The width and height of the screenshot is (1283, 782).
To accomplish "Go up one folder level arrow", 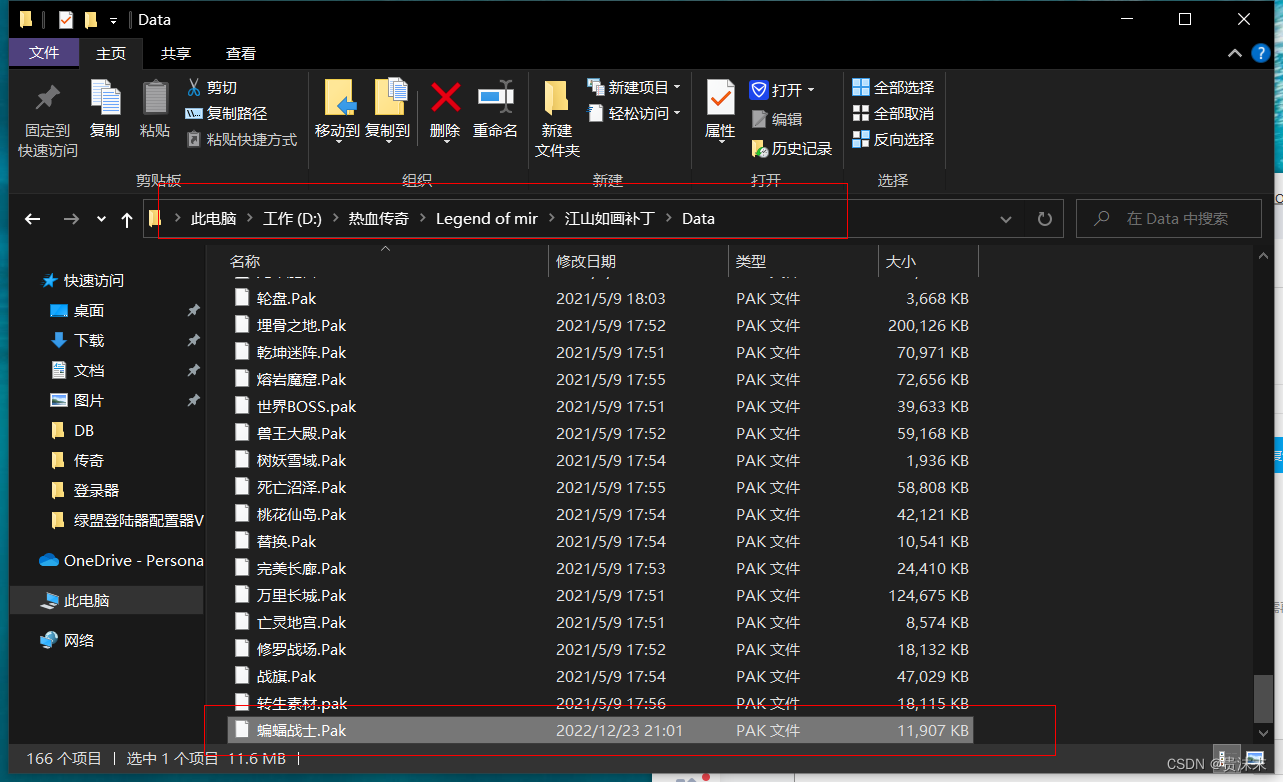I will coord(127,219).
